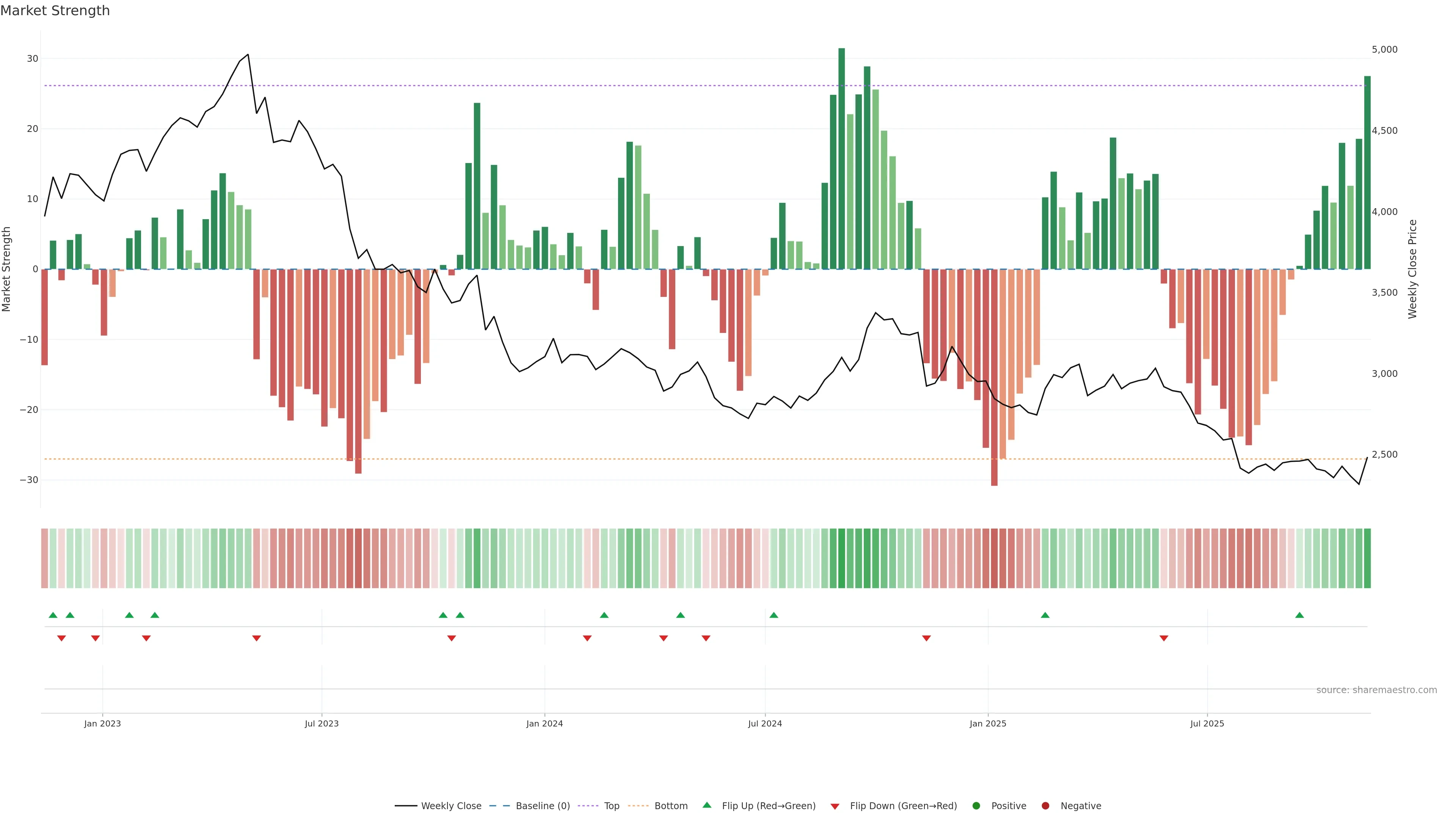The image size is (1456, 819).
Task: Click the last green Flip Up triangle marker
Action: [1299, 615]
